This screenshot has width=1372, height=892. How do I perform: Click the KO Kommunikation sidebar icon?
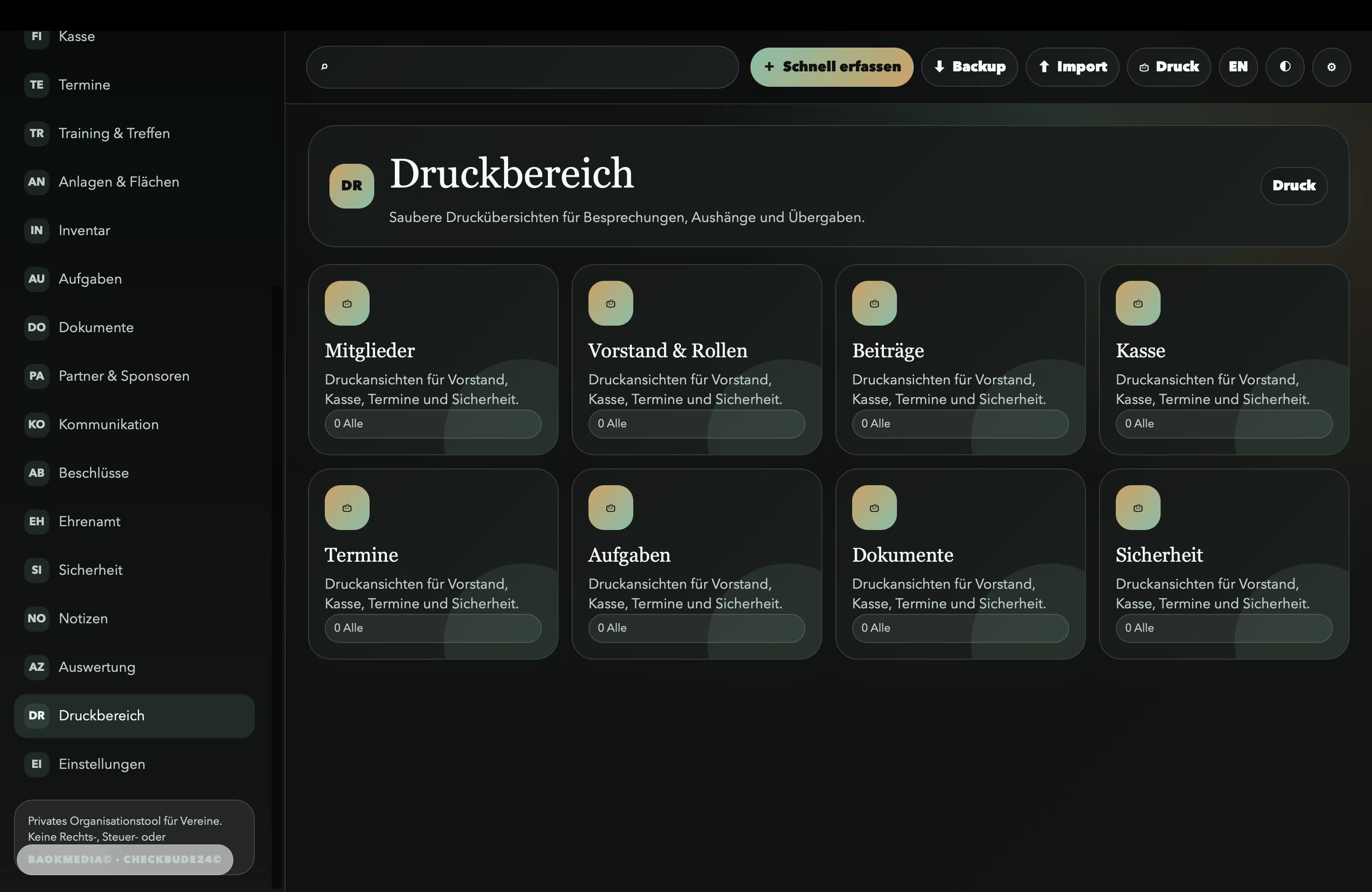click(x=36, y=424)
